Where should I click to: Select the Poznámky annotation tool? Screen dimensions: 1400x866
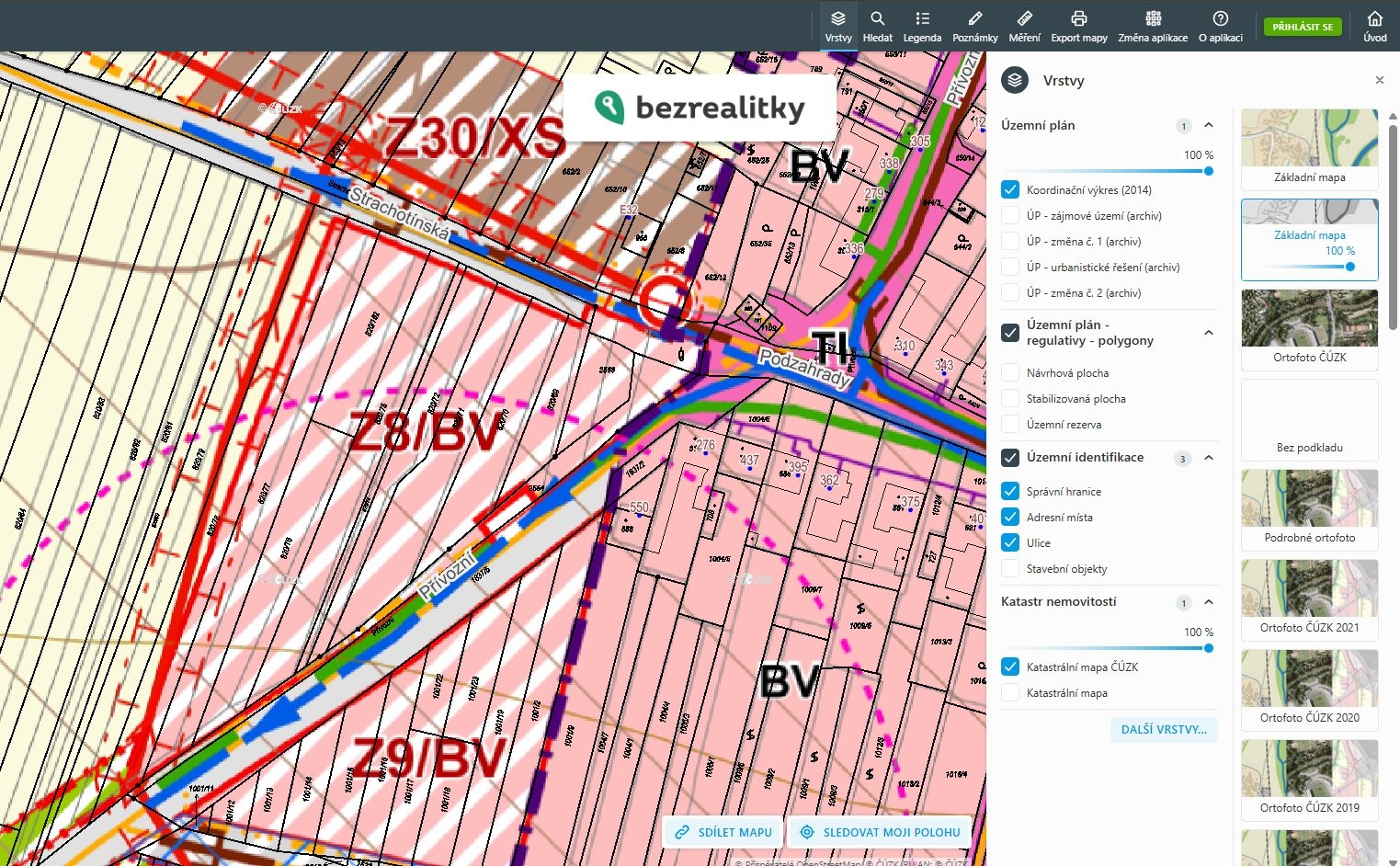tap(974, 26)
